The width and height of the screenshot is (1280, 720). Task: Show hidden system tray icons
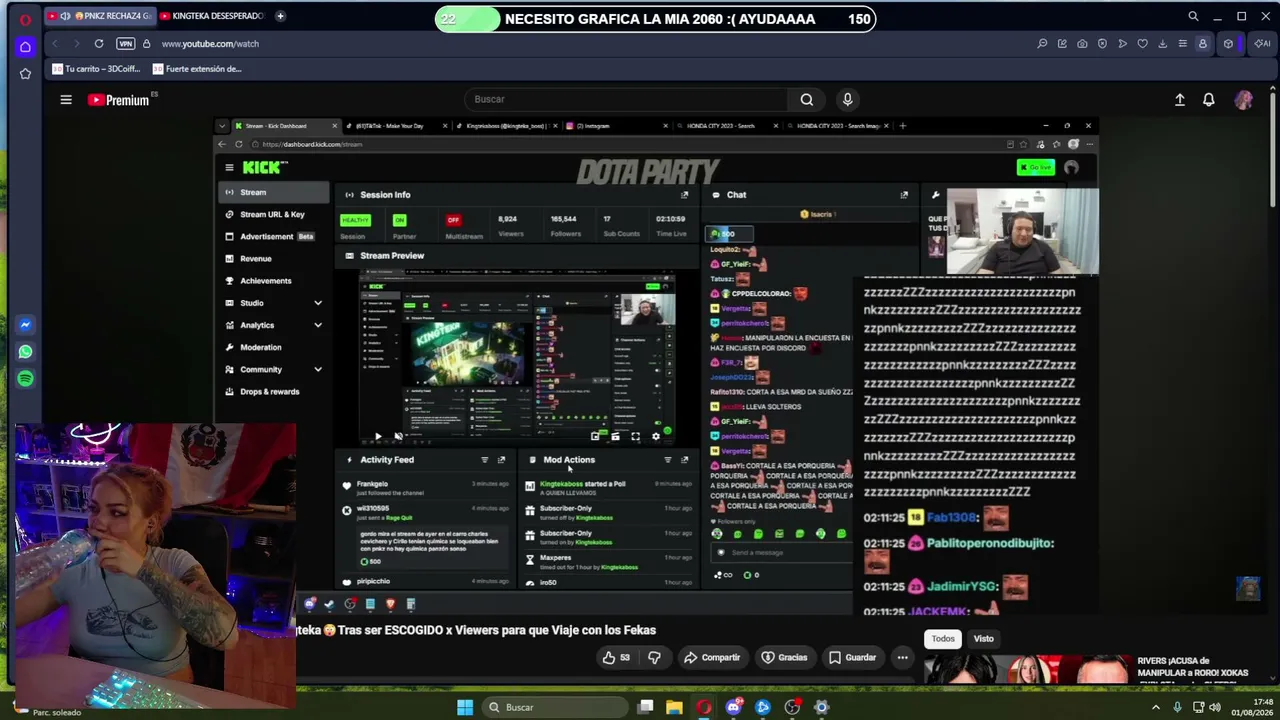tap(1156, 707)
